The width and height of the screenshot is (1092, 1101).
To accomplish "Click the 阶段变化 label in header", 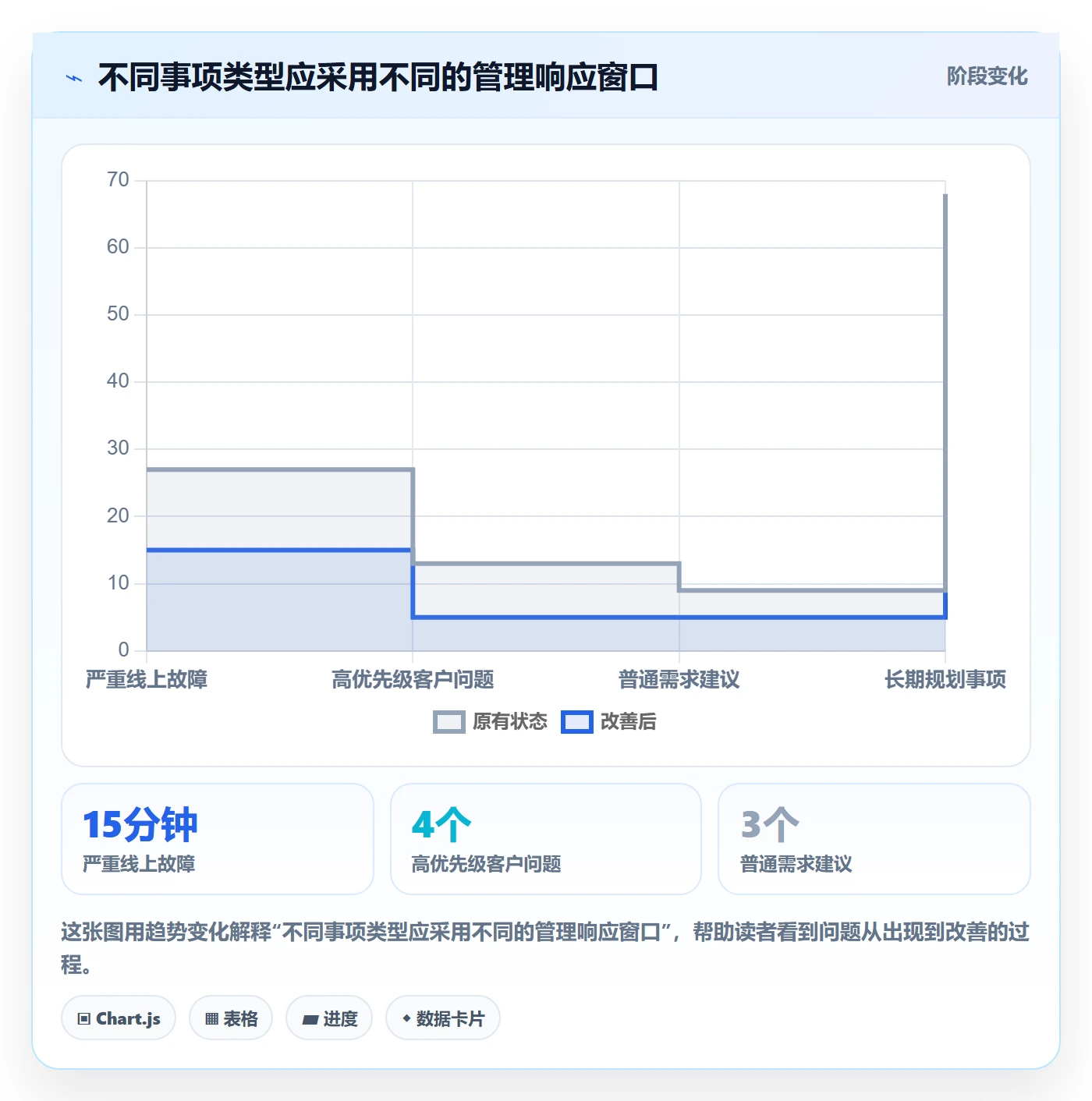I will 987,76.
